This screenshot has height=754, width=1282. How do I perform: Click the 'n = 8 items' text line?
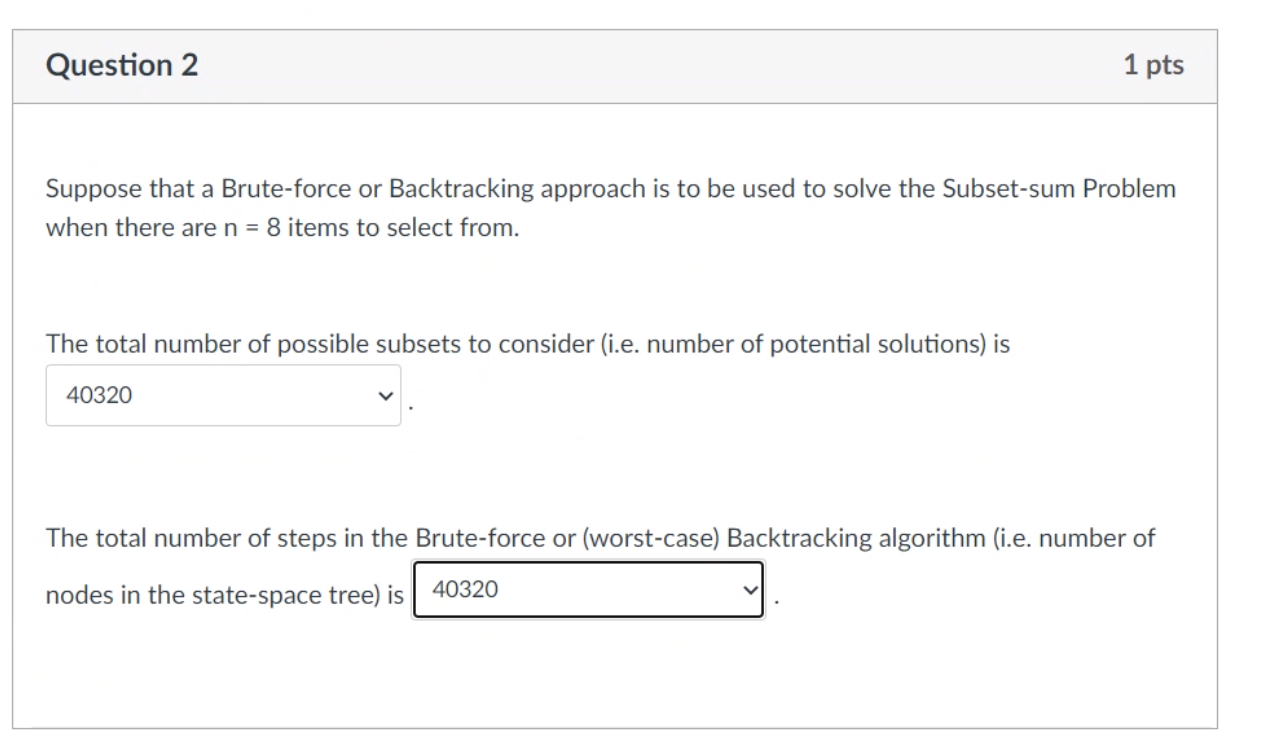283,228
